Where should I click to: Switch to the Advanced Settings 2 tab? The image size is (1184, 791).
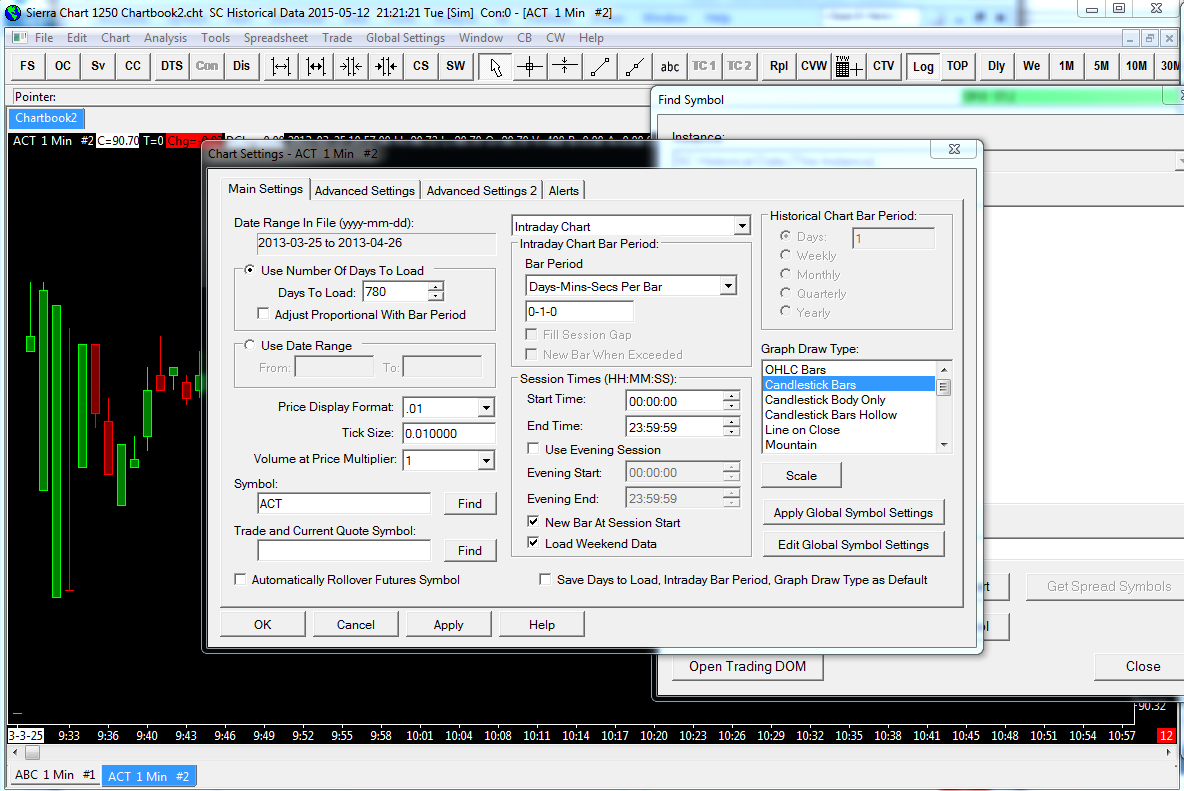click(481, 190)
